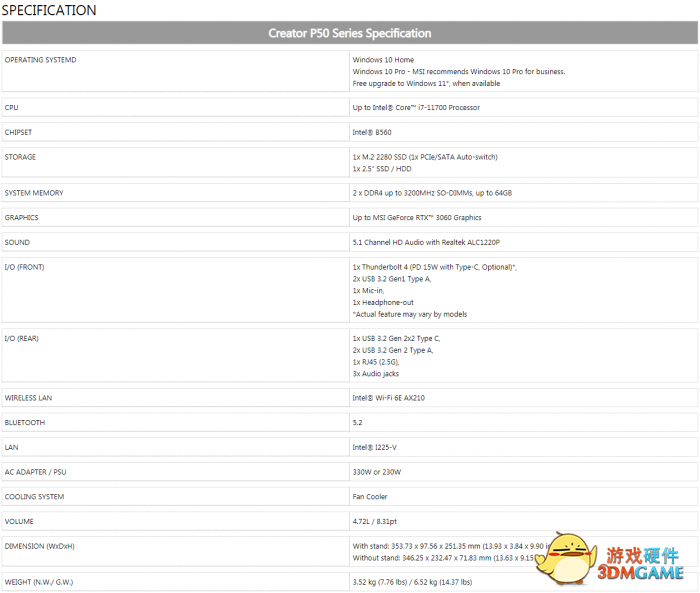Select the USB 3.2 Gen 2x2 Type C line
This screenshot has height=593, width=700.
pyautogui.click(x=396, y=338)
